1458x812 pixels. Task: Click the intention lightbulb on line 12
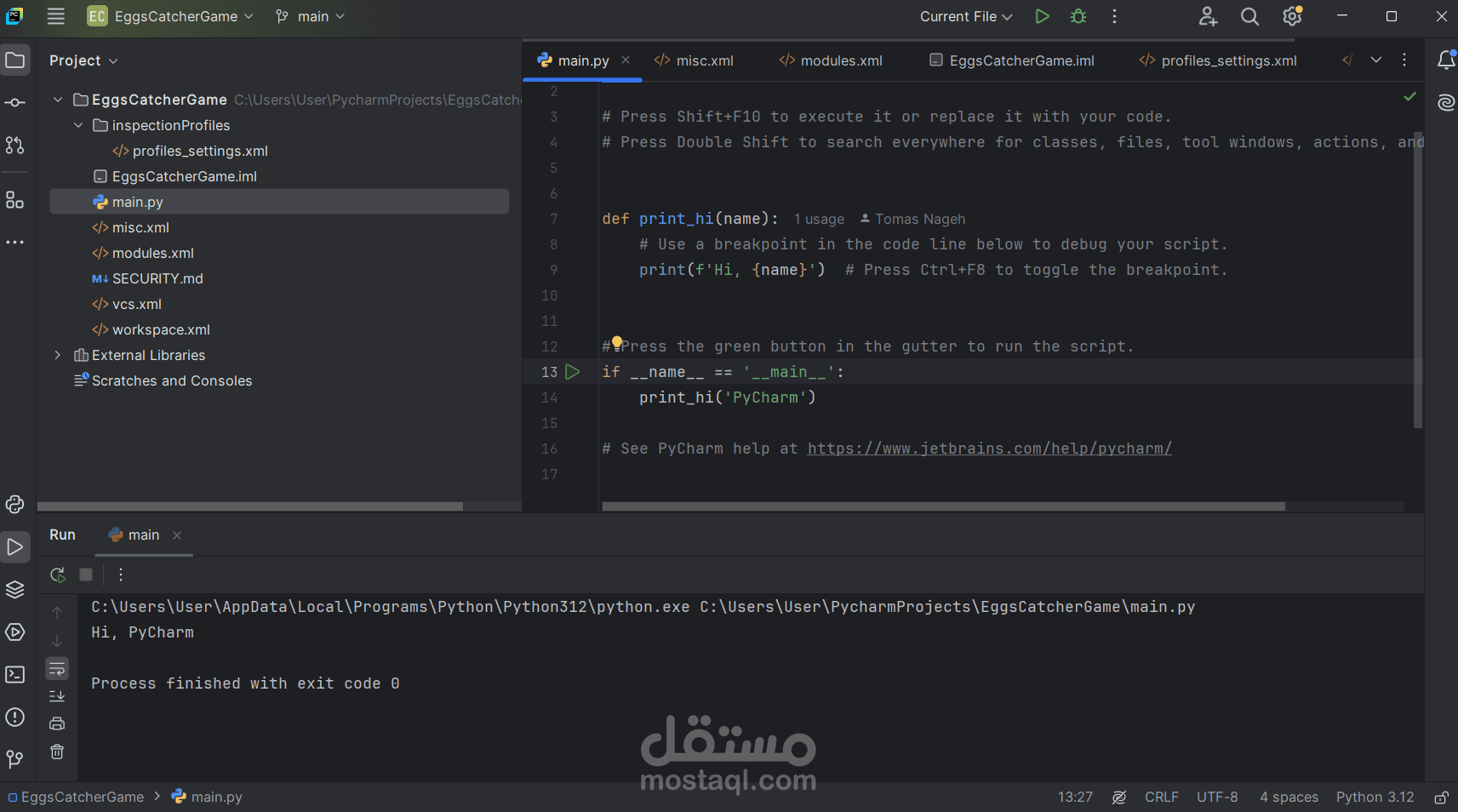tap(617, 342)
